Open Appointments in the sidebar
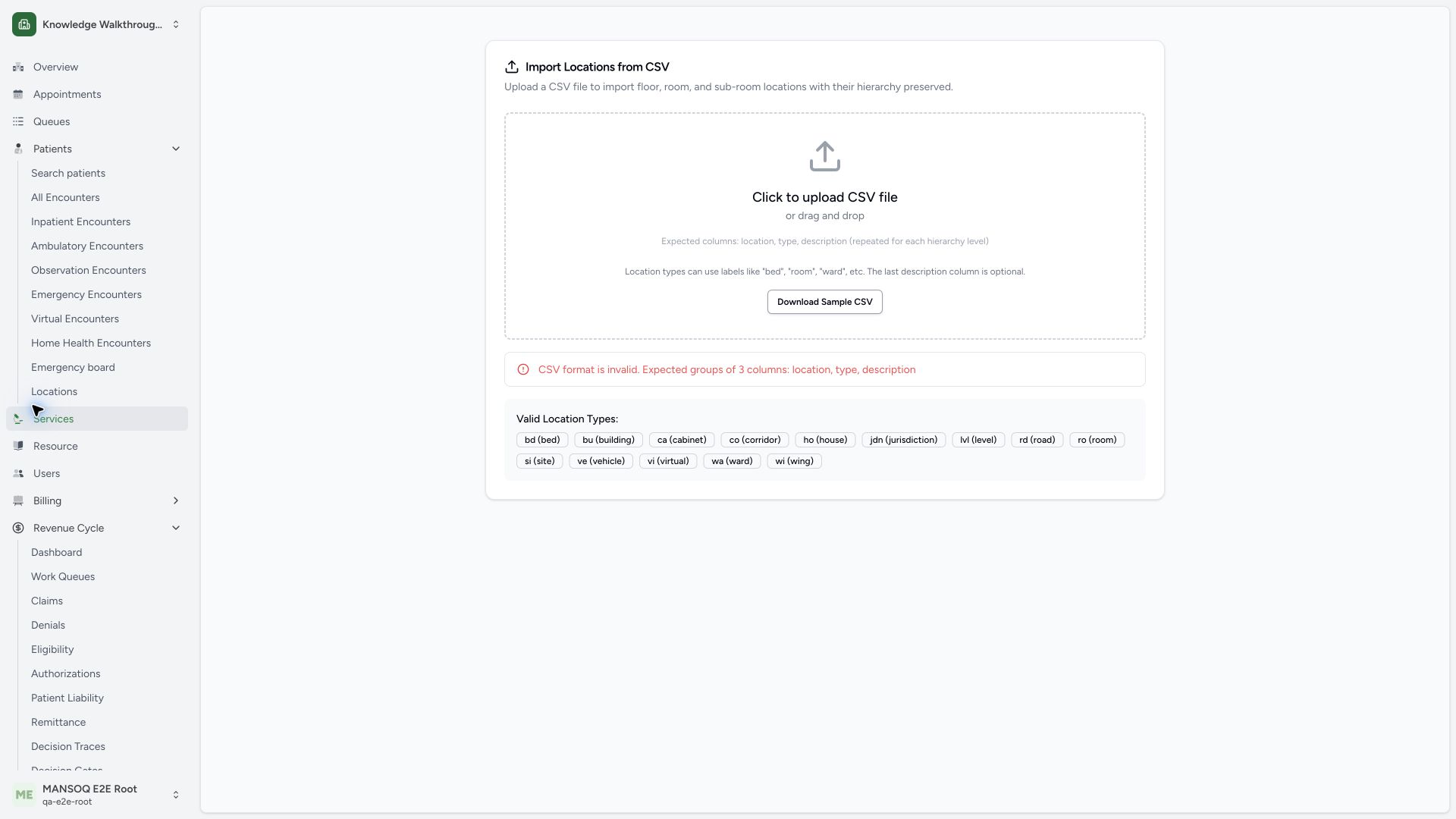 click(x=97, y=94)
